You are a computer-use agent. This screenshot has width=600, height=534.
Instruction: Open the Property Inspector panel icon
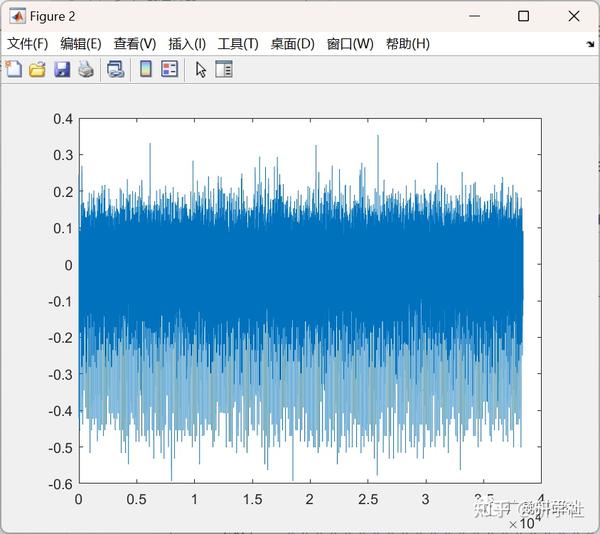(224, 69)
